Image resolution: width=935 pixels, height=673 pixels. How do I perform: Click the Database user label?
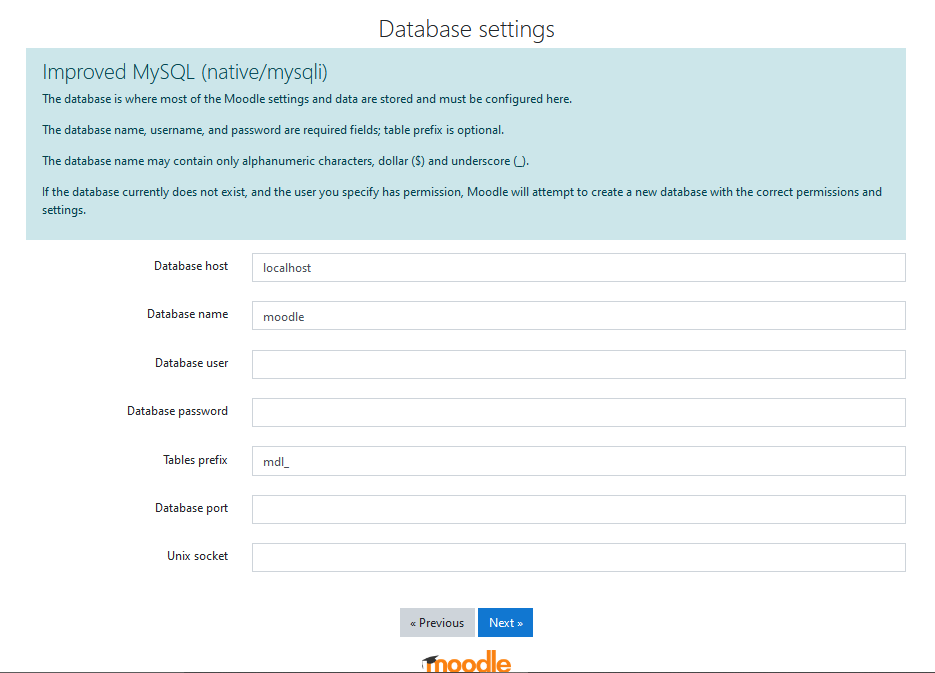pos(191,363)
